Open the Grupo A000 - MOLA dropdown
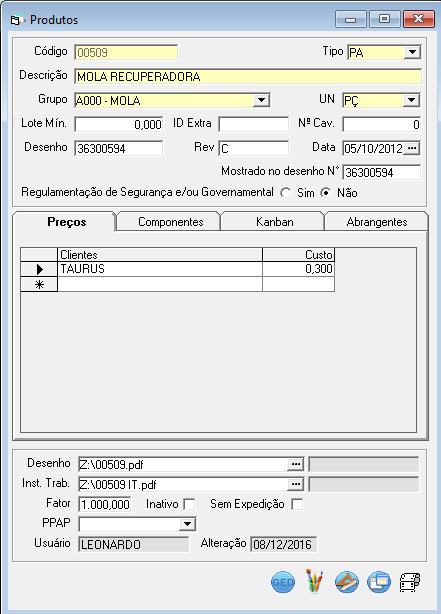Screen dimensions: 441x614 click(x=261, y=100)
